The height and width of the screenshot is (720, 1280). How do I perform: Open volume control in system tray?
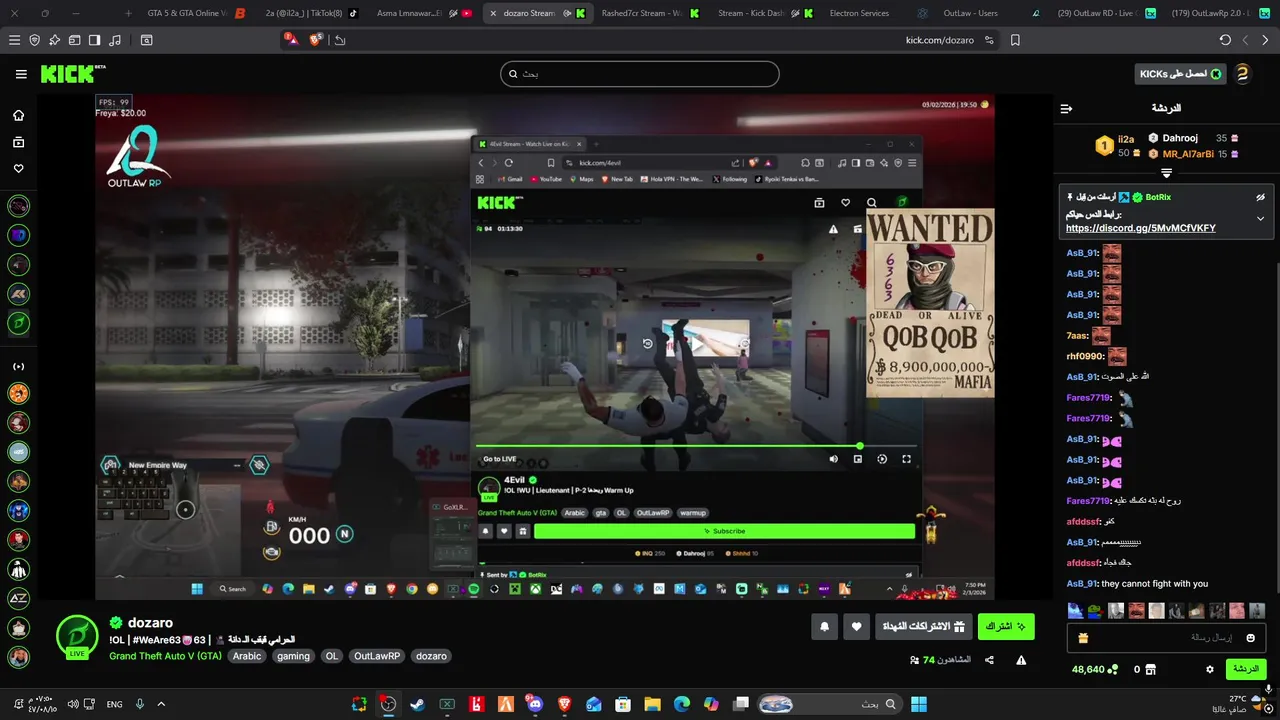pyautogui.click(x=73, y=704)
